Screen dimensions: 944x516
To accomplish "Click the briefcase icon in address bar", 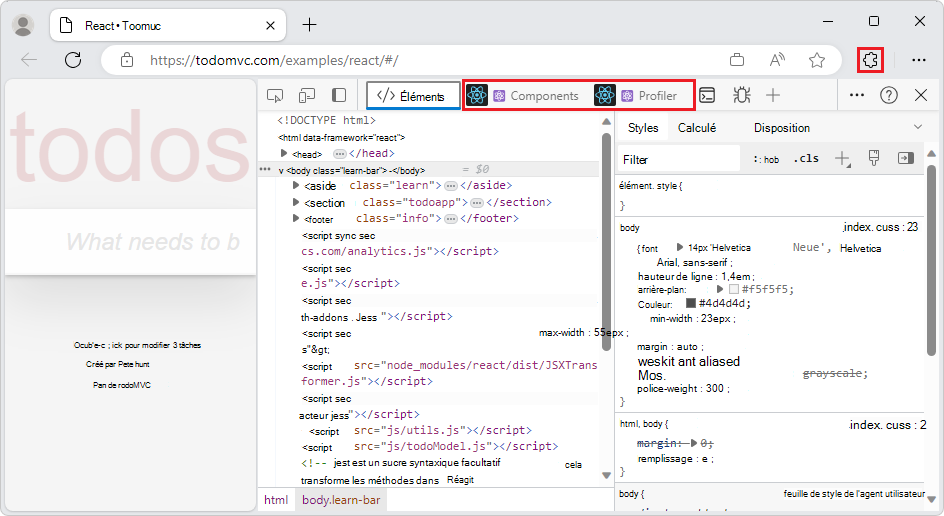I will click(736, 60).
